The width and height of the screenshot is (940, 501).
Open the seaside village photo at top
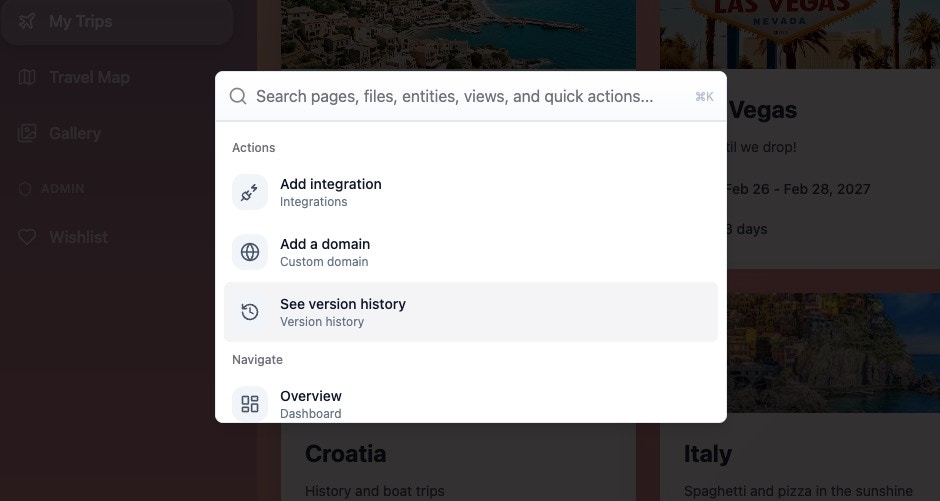(459, 34)
